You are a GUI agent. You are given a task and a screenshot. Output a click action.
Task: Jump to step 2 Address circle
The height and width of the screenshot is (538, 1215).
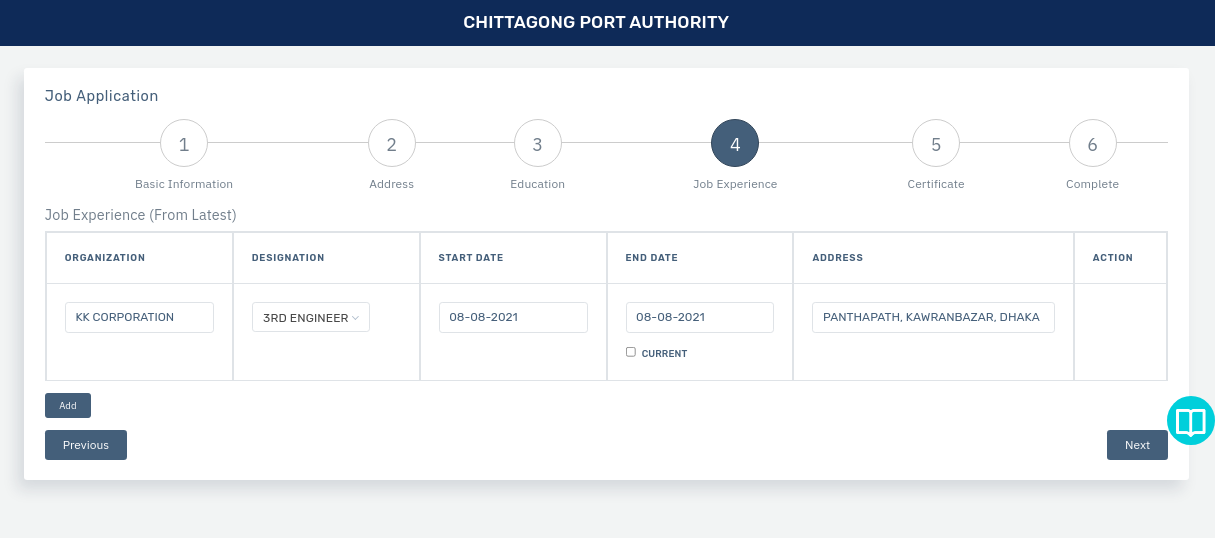point(392,144)
